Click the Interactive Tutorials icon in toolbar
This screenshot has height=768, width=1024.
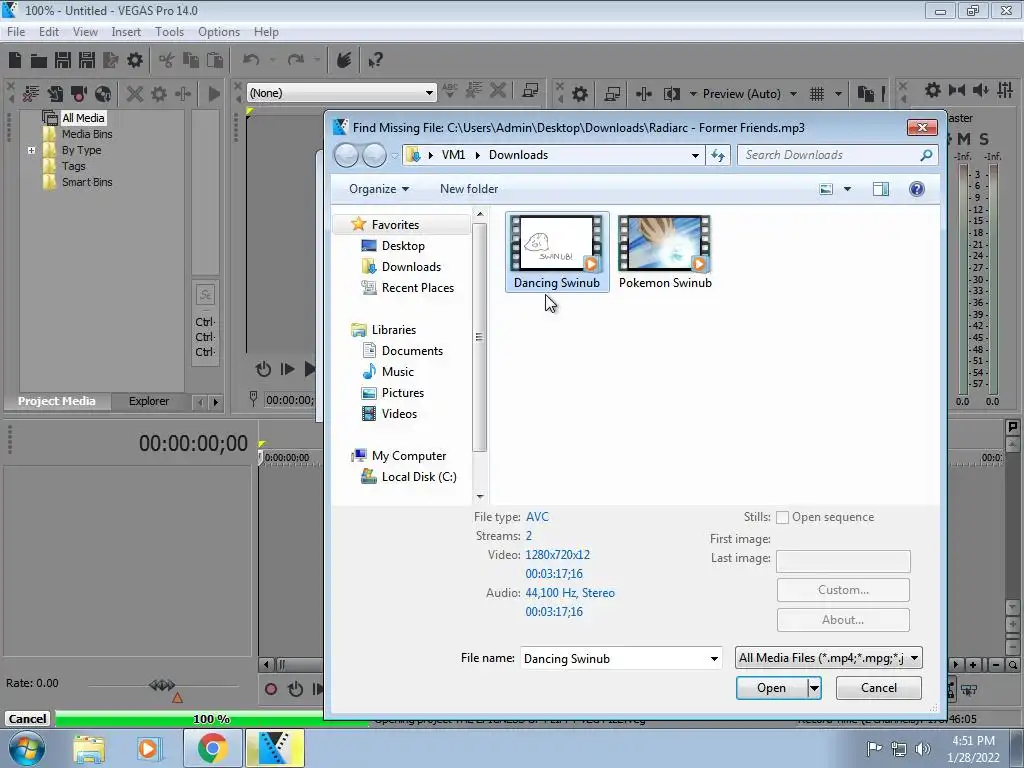click(x=344, y=61)
